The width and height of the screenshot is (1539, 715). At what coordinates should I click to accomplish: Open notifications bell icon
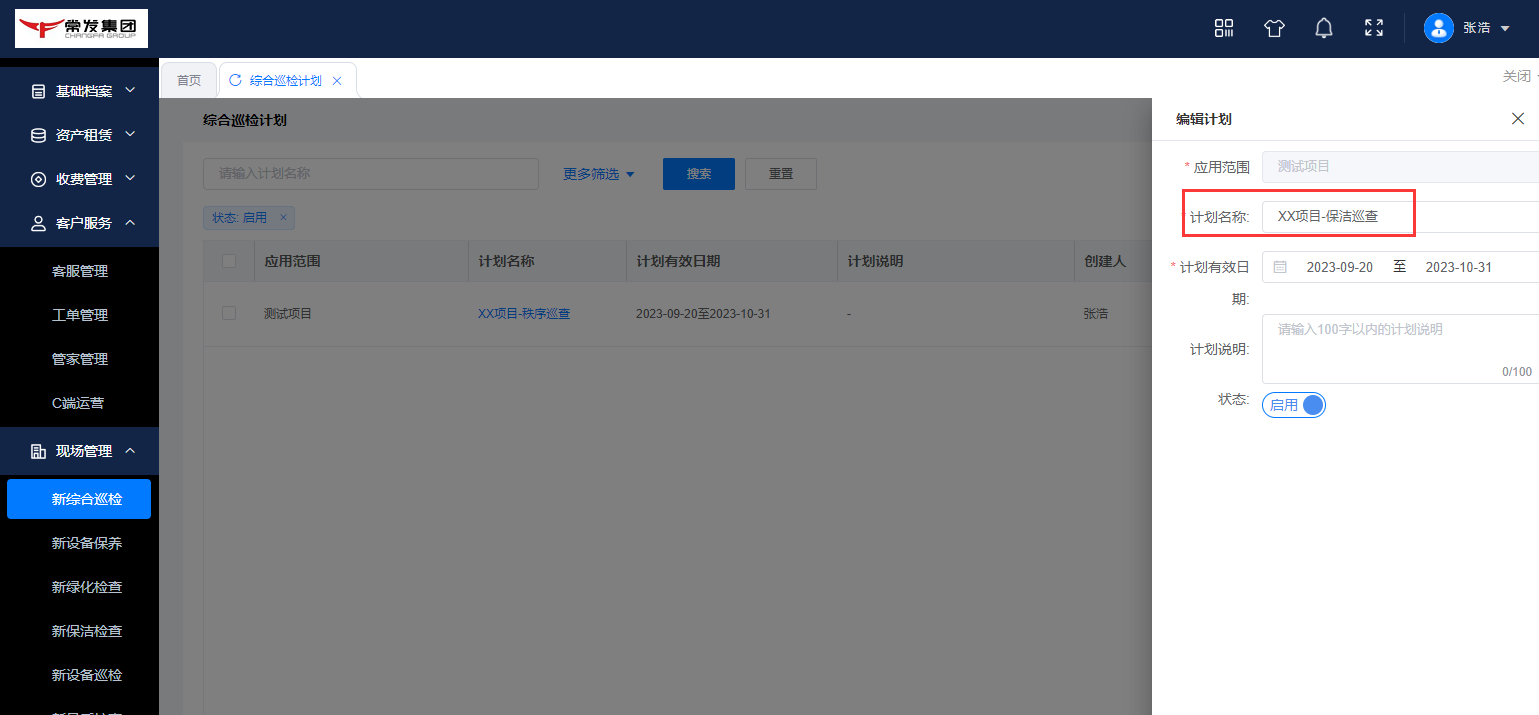(1324, 28)
